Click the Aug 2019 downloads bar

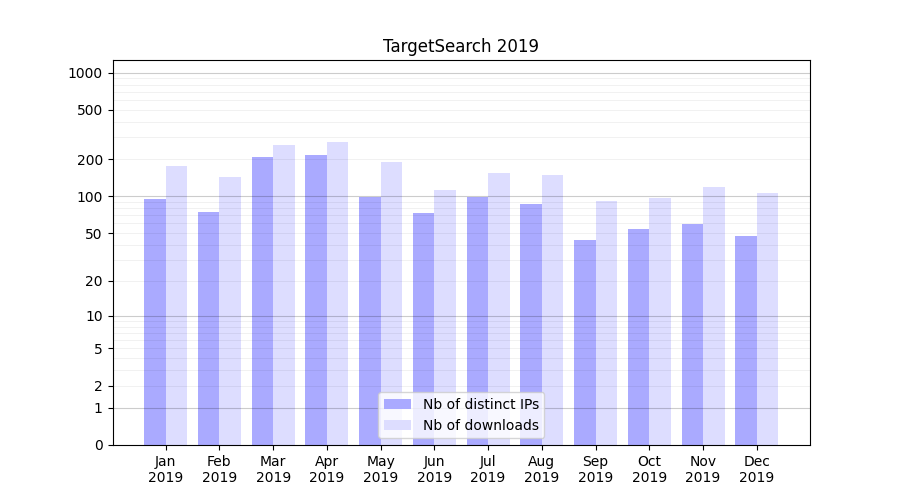[x=552, y=310]
